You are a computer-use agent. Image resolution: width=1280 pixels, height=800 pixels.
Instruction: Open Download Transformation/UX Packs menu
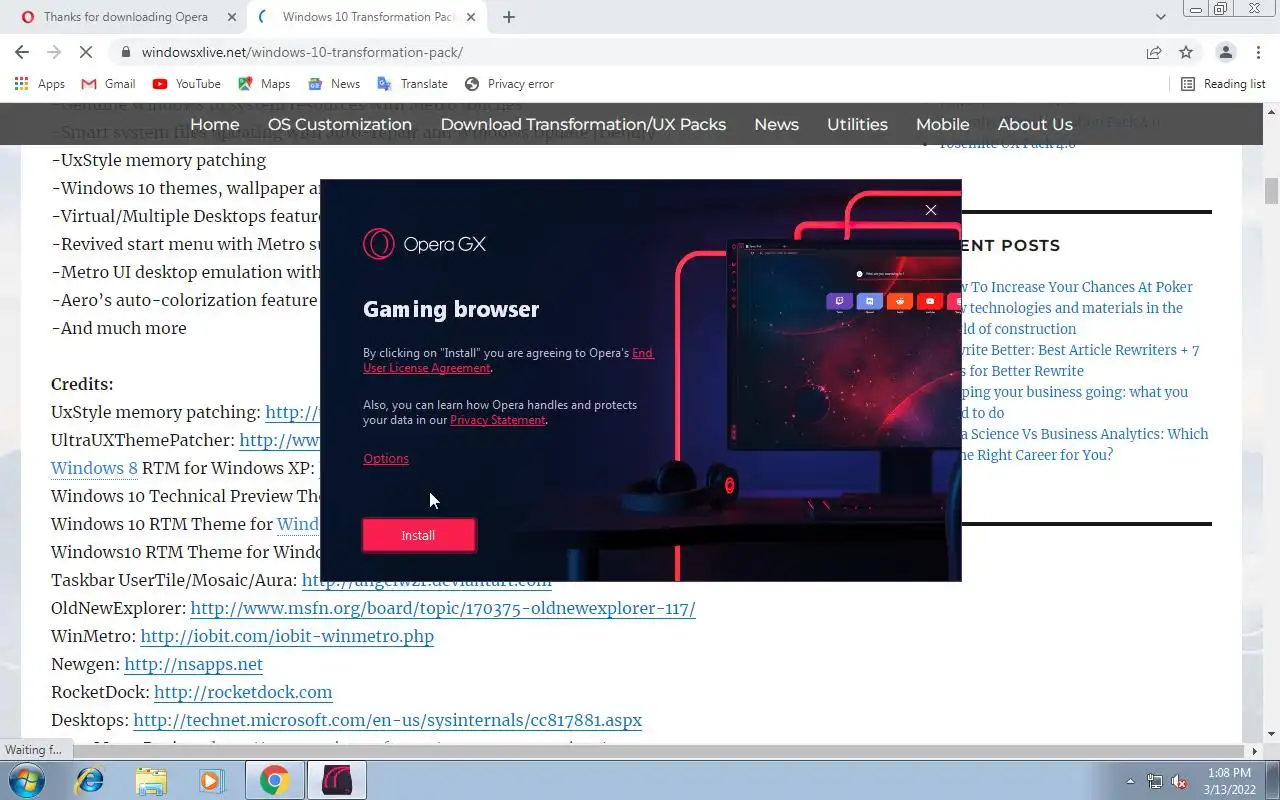coord(583,124)
